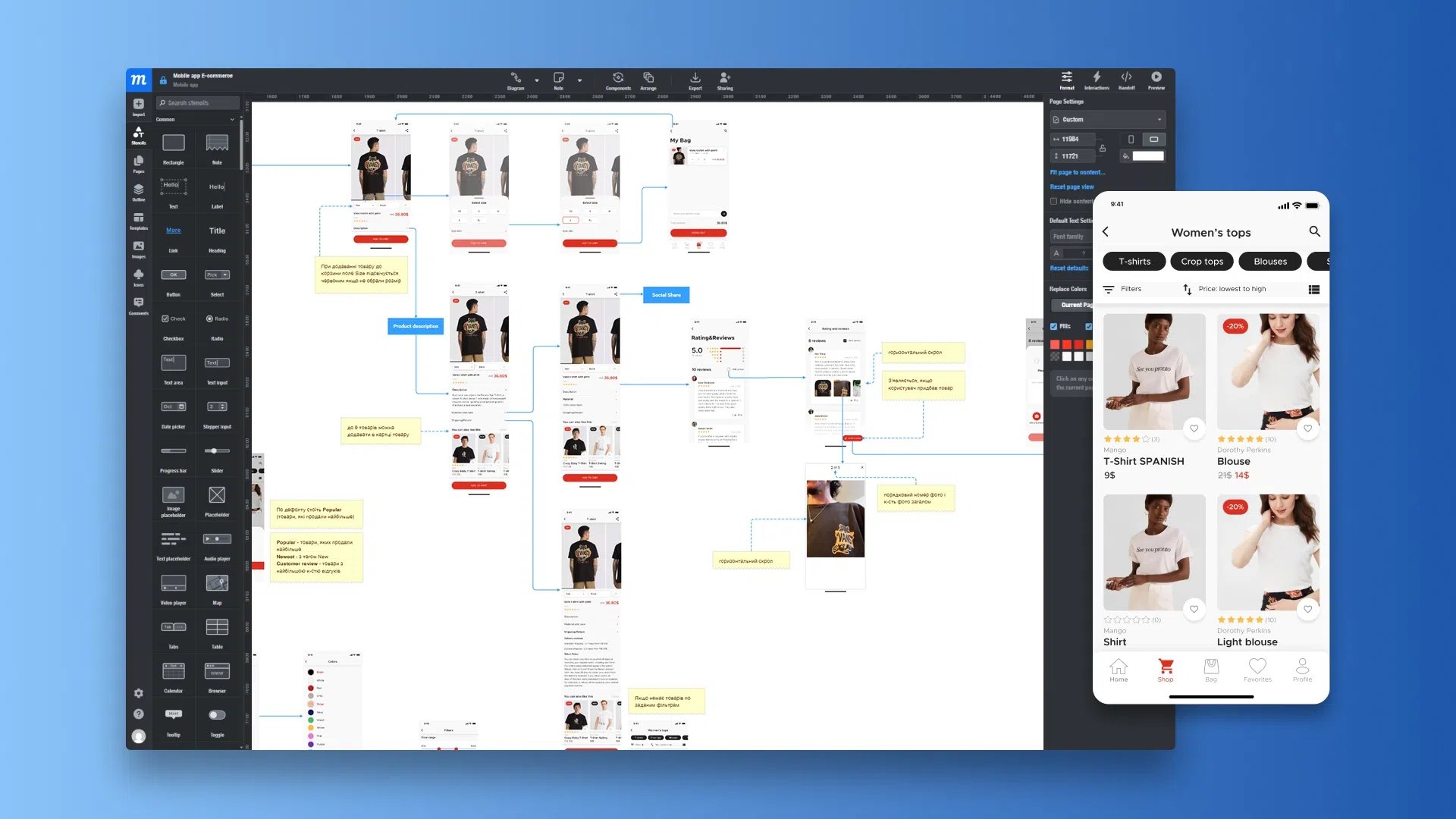Open the Custom page size dropdown
This screenshot has height=819, width=1456.
click(1106, 119)
